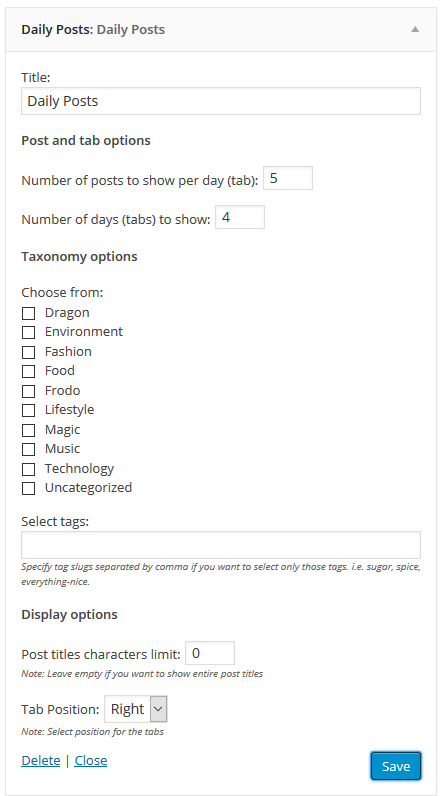The image size is (440, 796).
Task: Click the Delete link
Action: click(x=41, y=760)
